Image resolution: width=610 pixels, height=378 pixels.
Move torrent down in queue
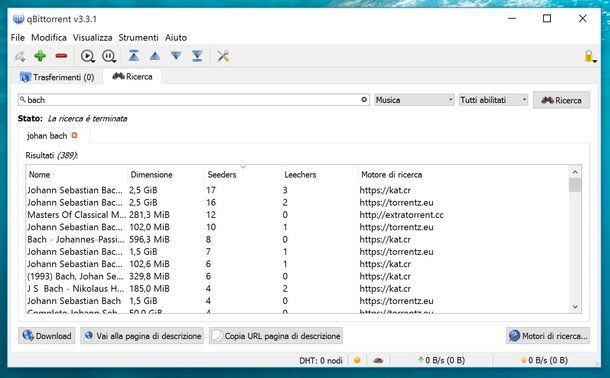coord(176,56)
